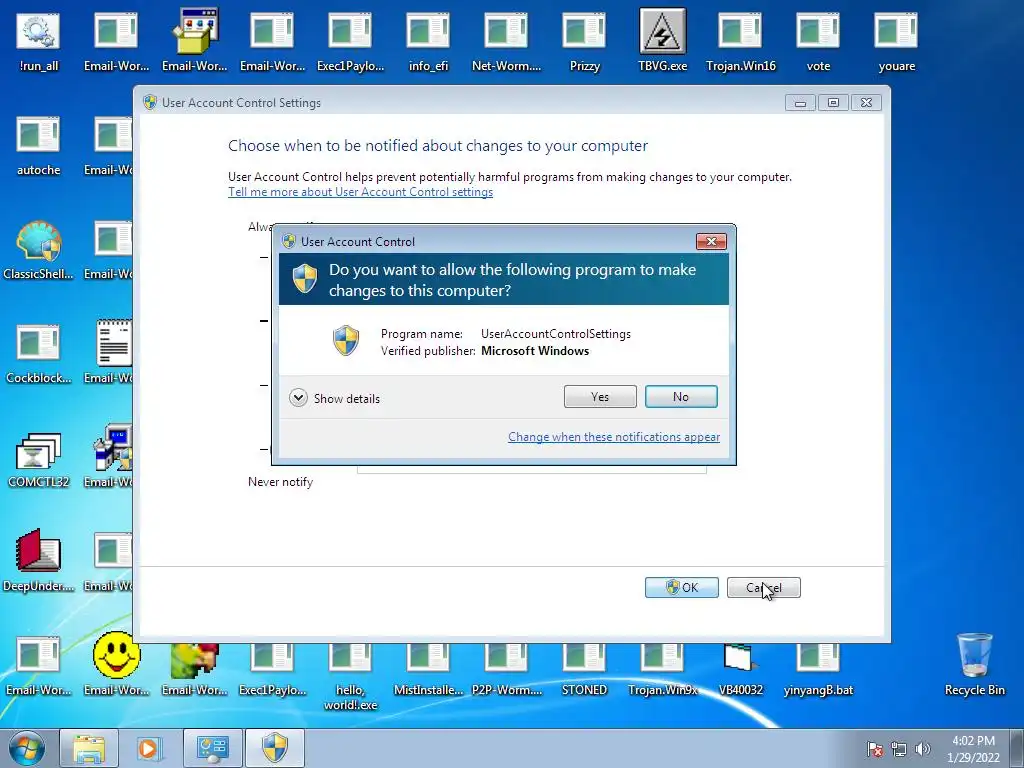Viewport: 1024px width, 768px height.
Task: Click No in the User Account Control prompt
Action: pyautogui.click(x=680, y=396)
